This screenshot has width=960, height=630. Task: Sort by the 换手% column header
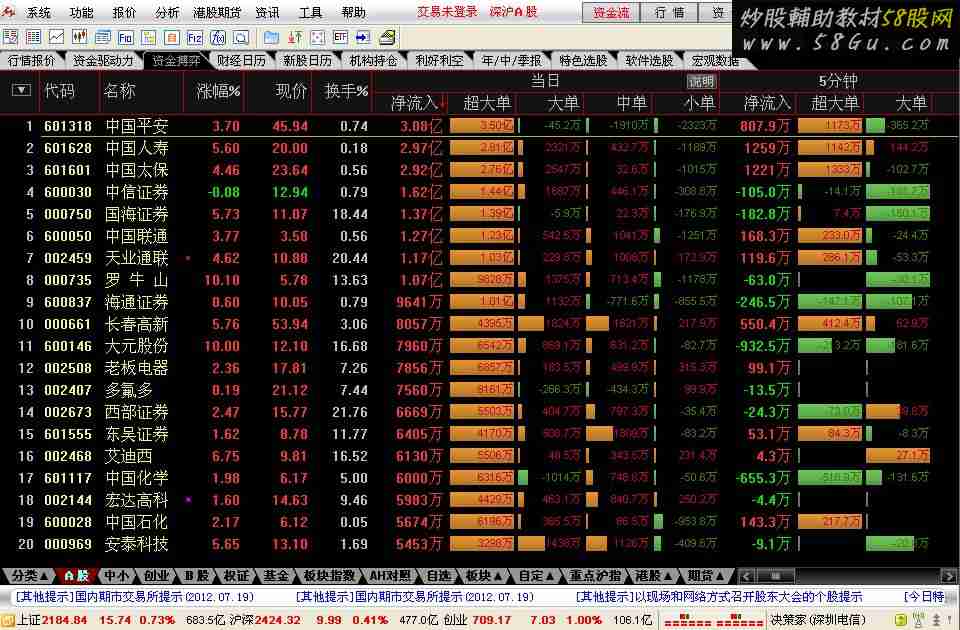click(x=347, y=91)
